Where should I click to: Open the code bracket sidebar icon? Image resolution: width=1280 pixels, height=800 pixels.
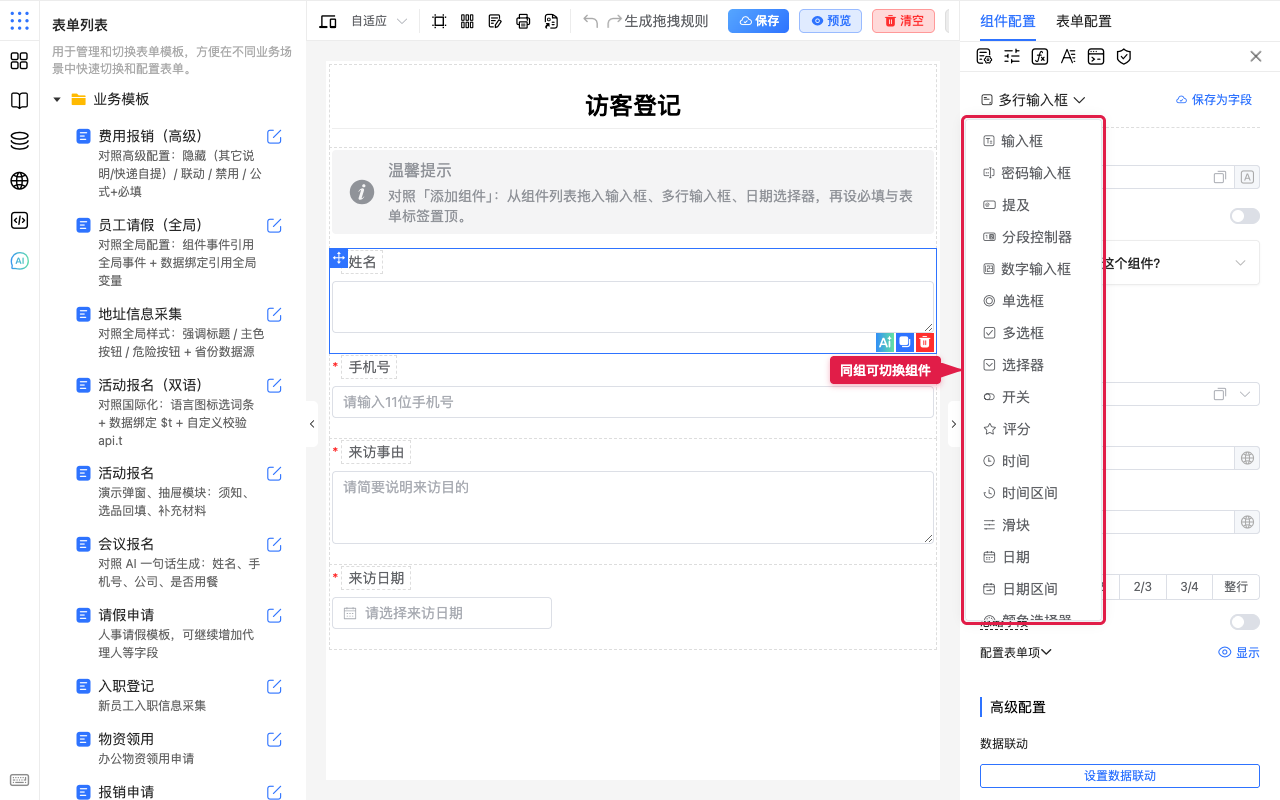pyautogui.click(x=19, y=221)
